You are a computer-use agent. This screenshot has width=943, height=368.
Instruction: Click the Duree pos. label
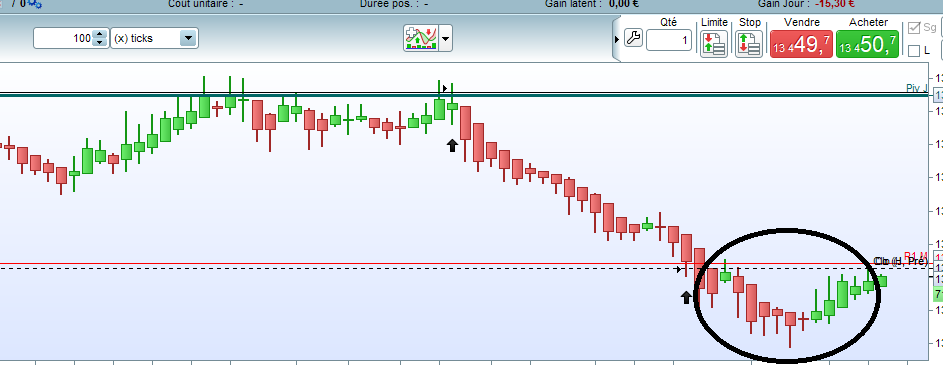(388, 4)
